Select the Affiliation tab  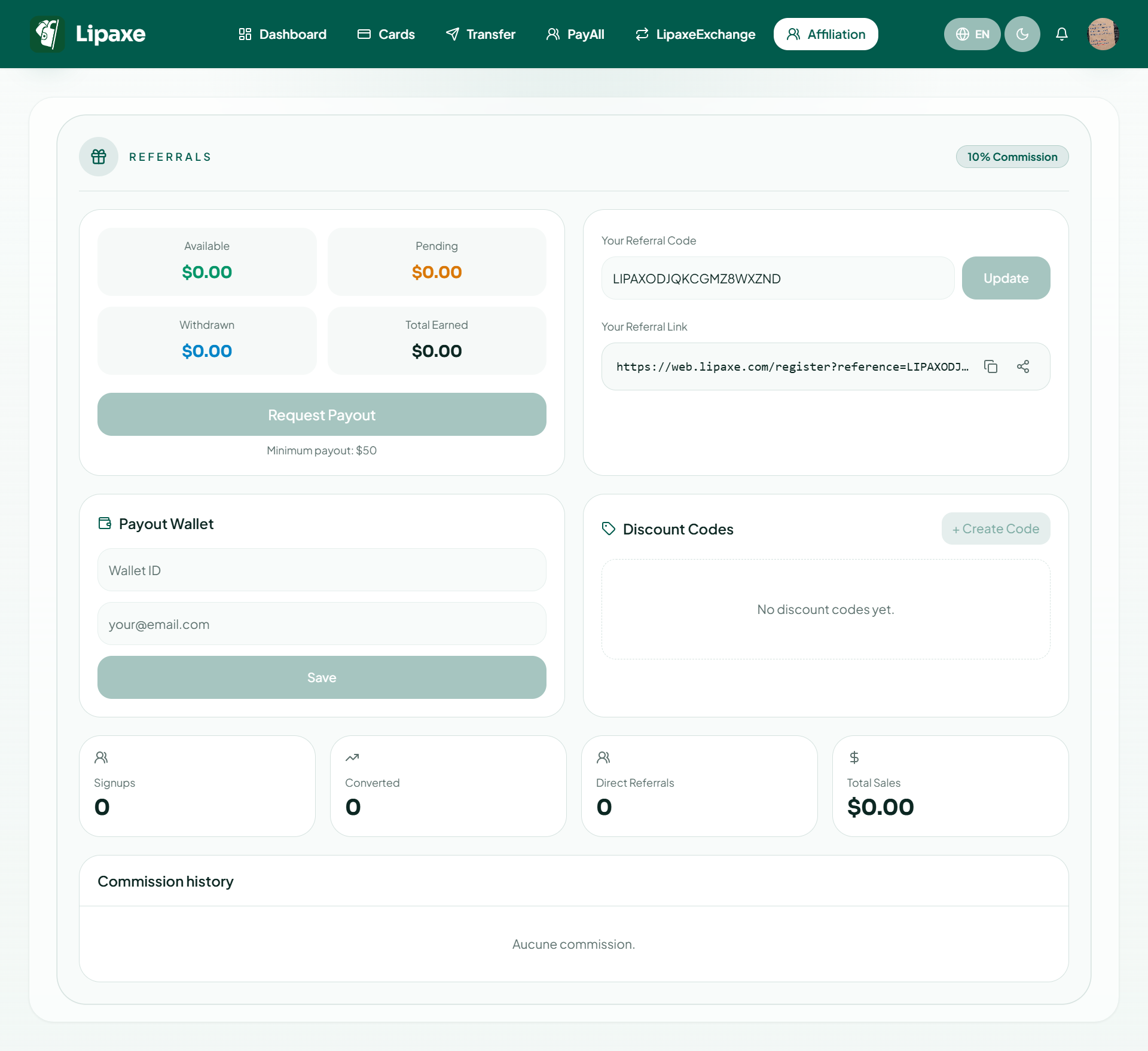tap(826, 34)
